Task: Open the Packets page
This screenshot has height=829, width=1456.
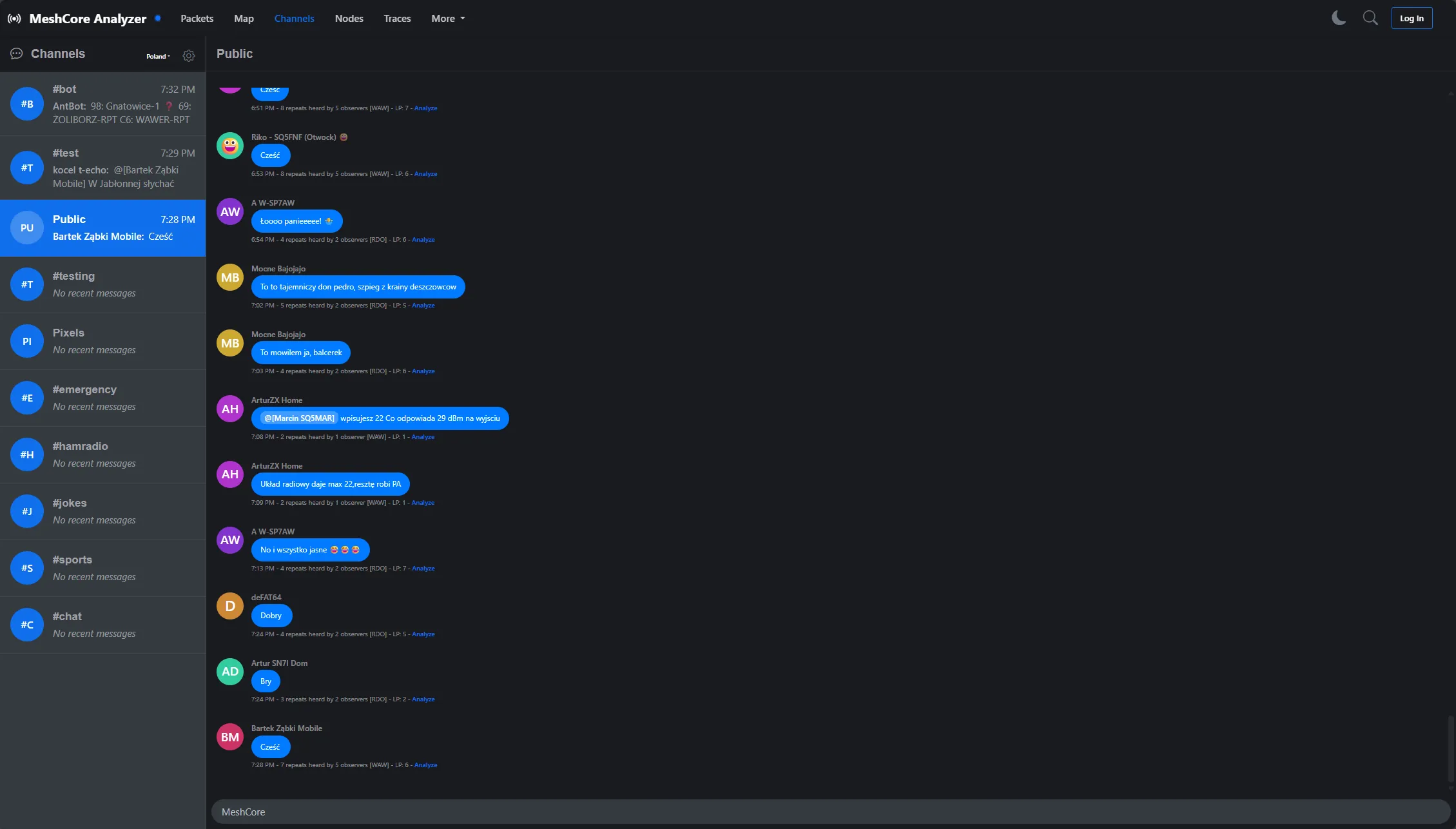Action: point(197,19)
